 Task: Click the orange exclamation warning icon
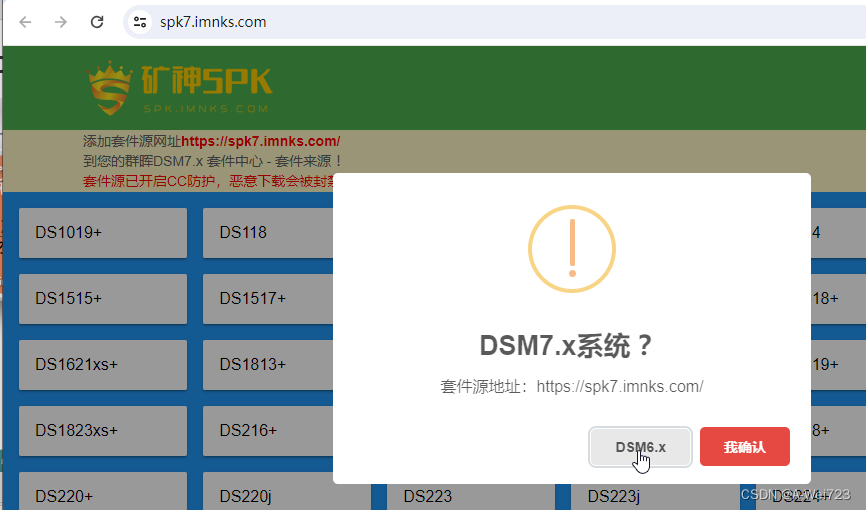[x=572, y=249]
